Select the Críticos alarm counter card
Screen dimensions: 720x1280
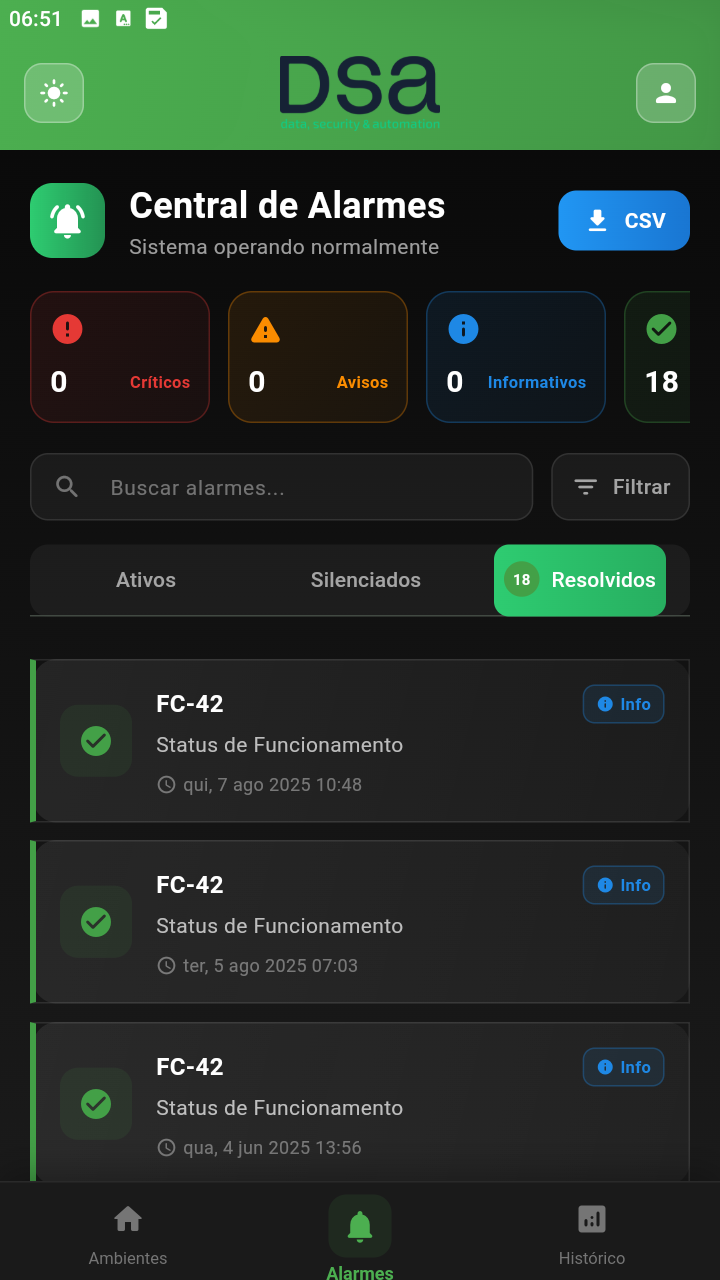point(120,357)
